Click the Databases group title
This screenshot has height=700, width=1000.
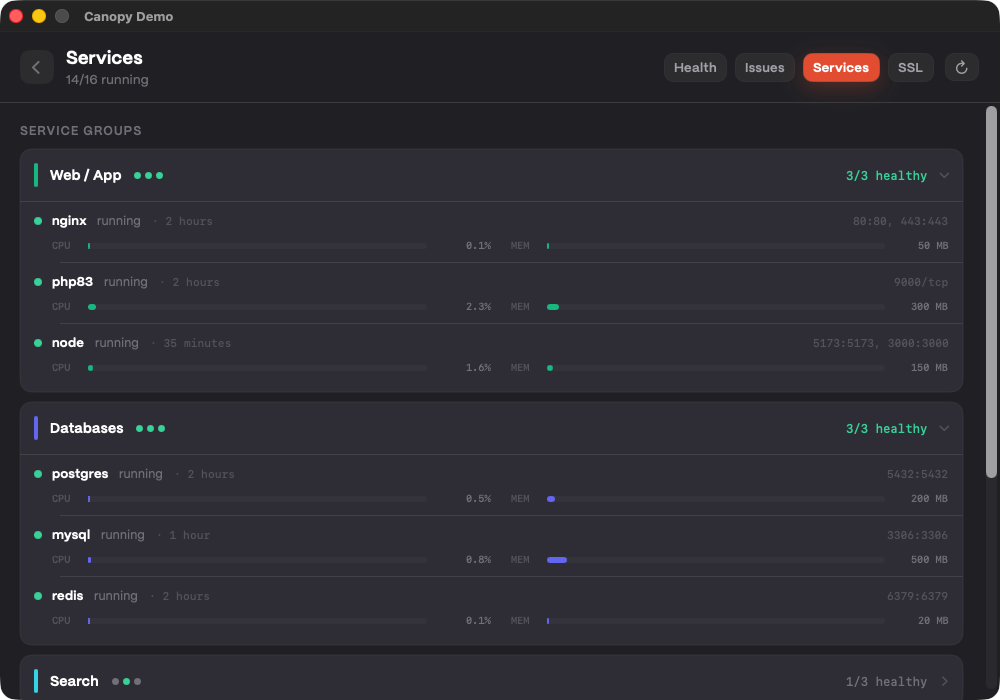point(87,428)
